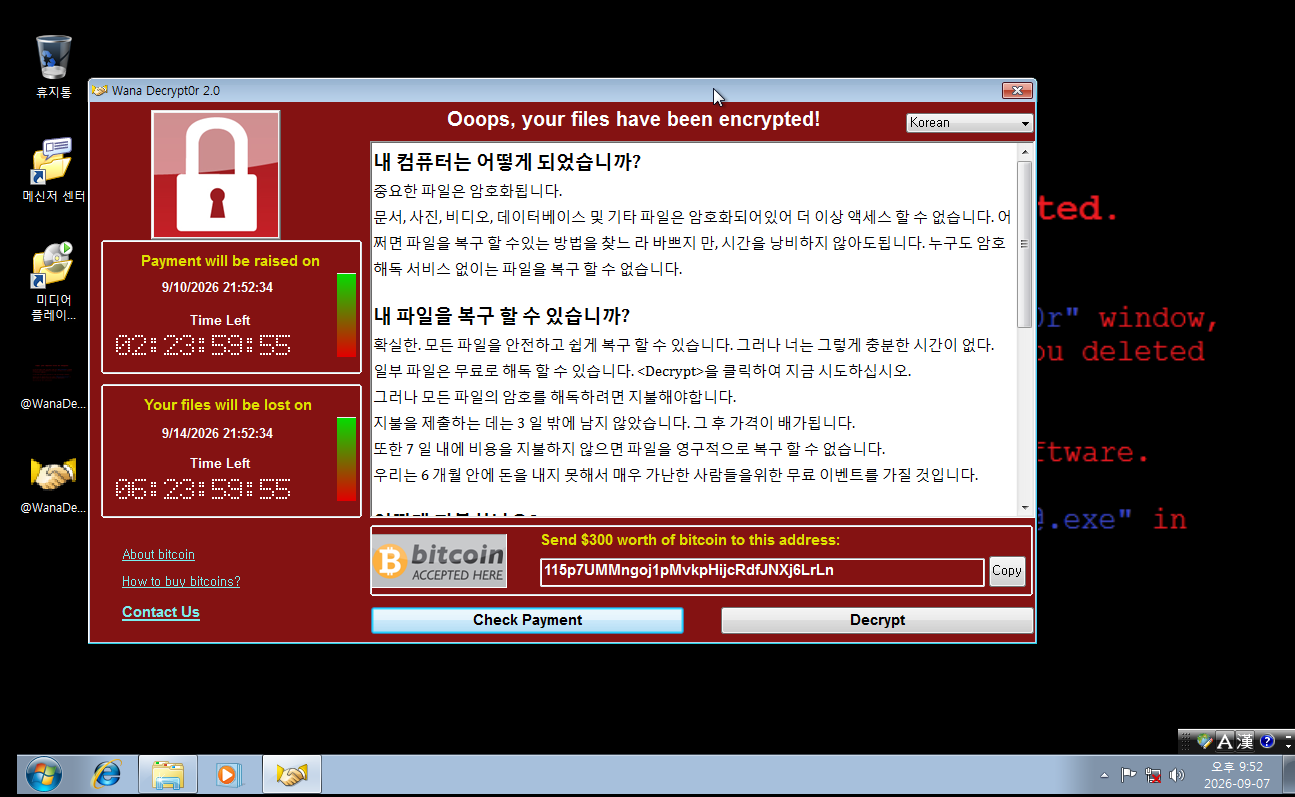Click the line '중요한 파일은 암호화됩니다.'
This screenshot has height=797, width=1295.
[x=468, y=191]
